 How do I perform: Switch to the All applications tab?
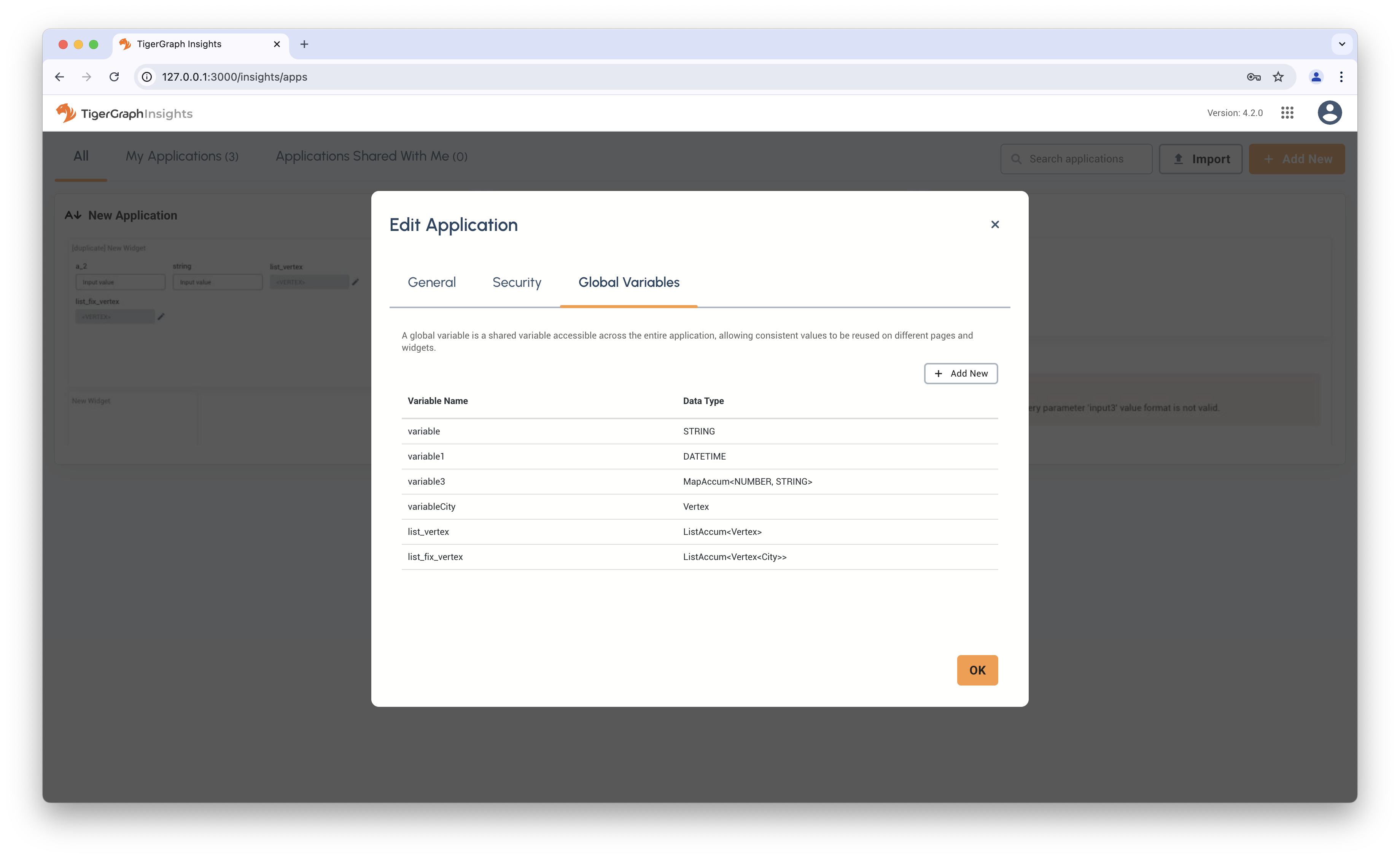(81, 156)
